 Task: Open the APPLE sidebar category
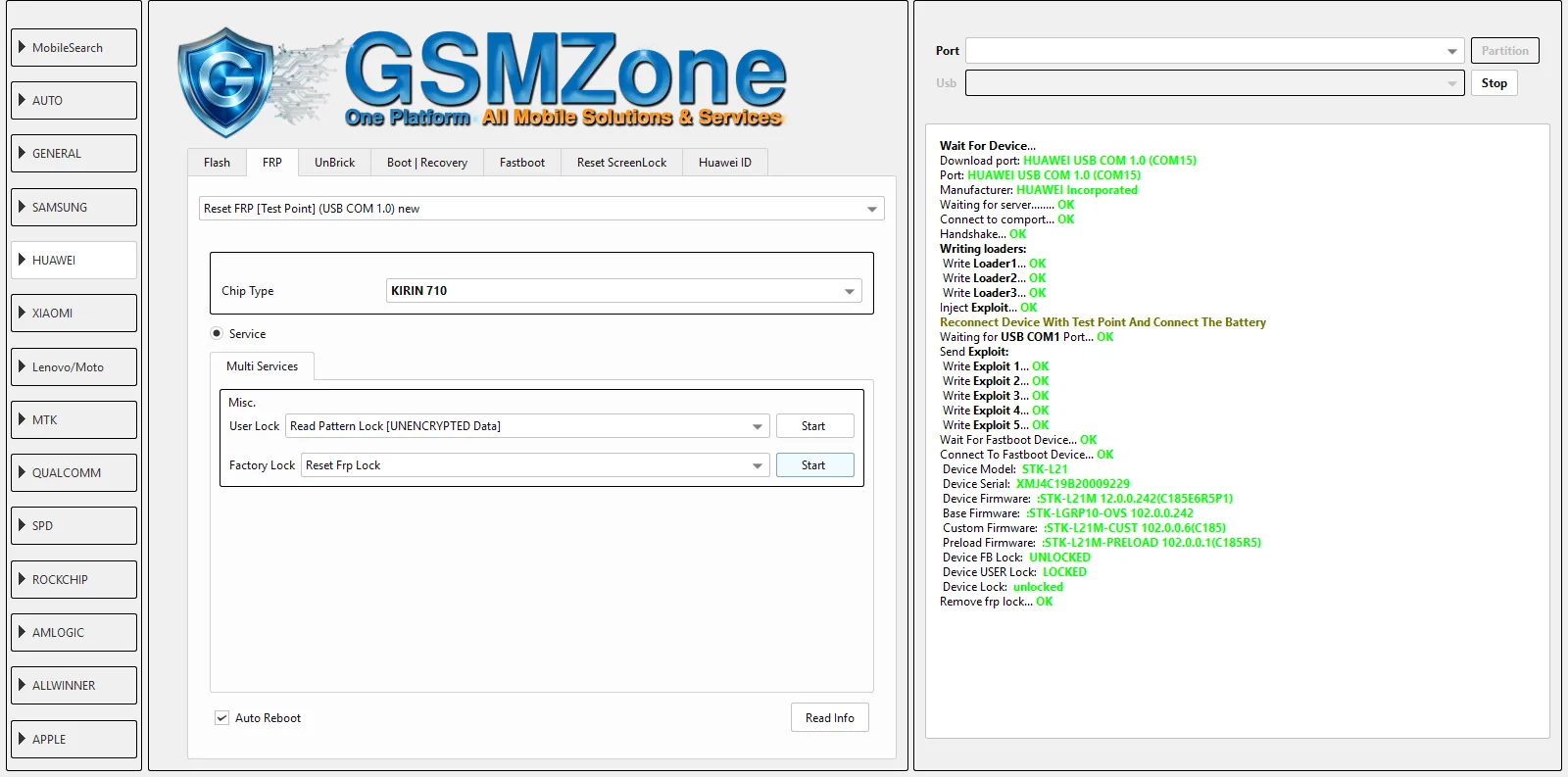[73, 739]
